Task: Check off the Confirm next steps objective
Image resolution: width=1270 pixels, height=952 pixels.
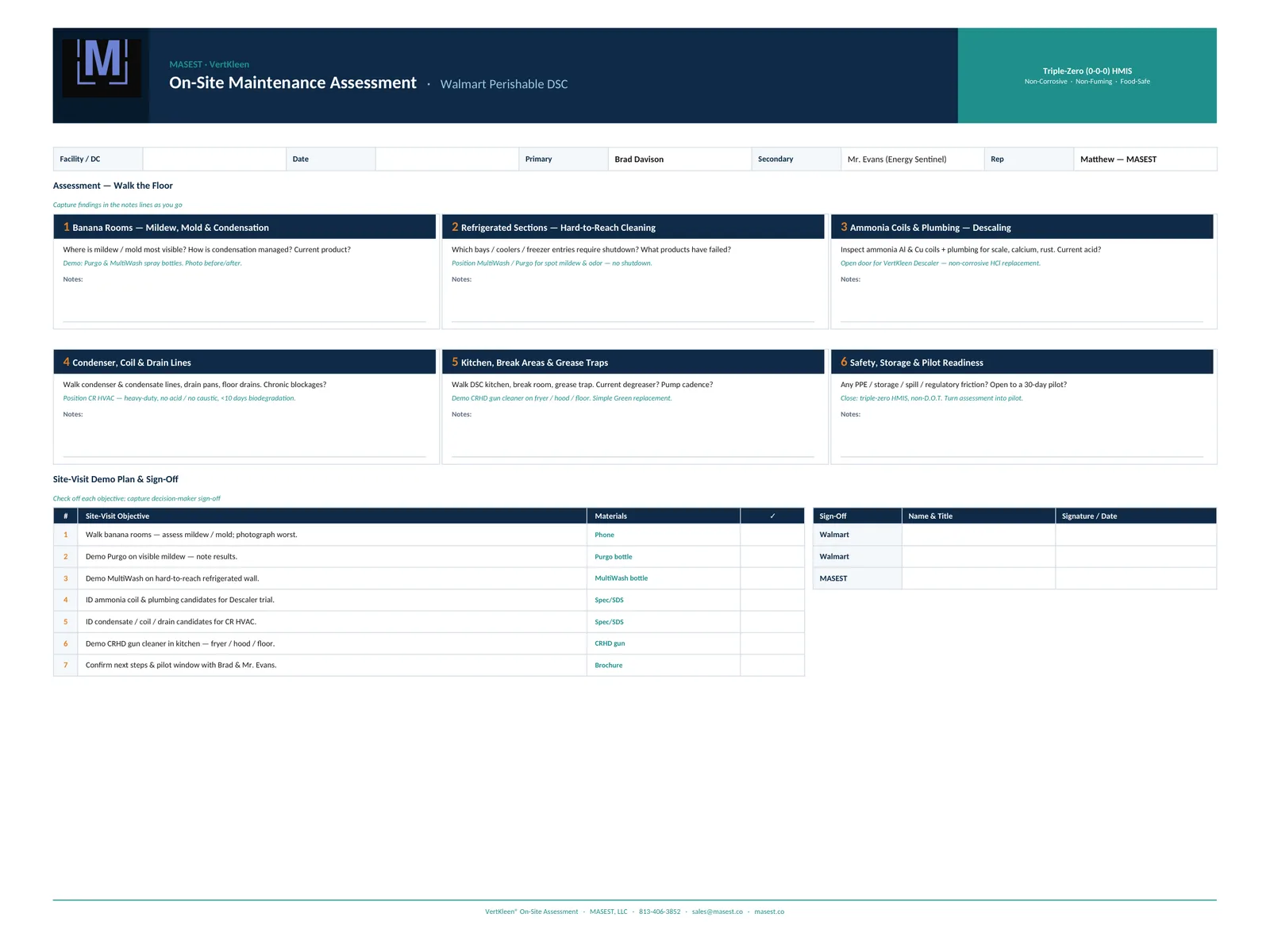Action: click(772, 665)
